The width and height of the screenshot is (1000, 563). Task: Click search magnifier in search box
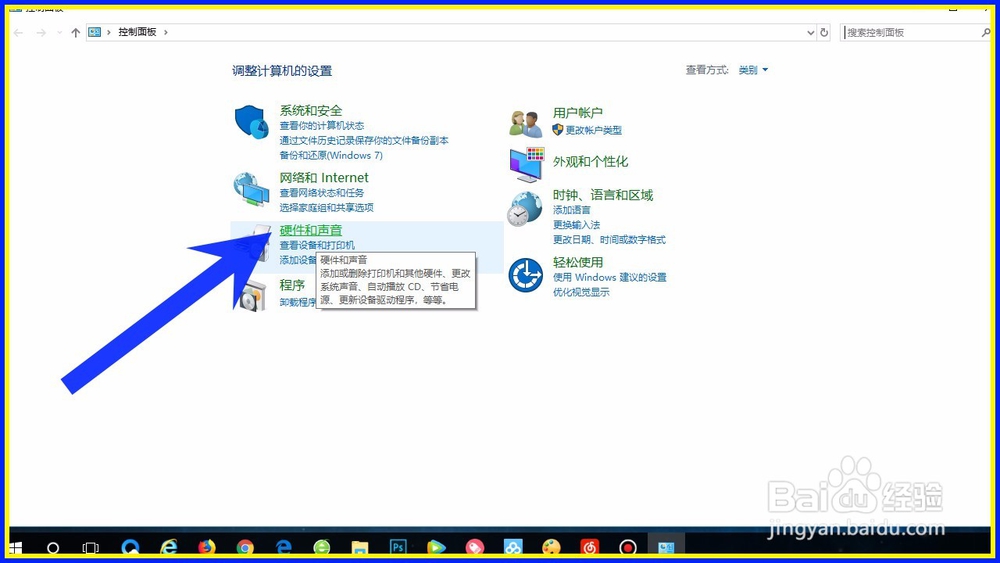[x=985, y=32]
